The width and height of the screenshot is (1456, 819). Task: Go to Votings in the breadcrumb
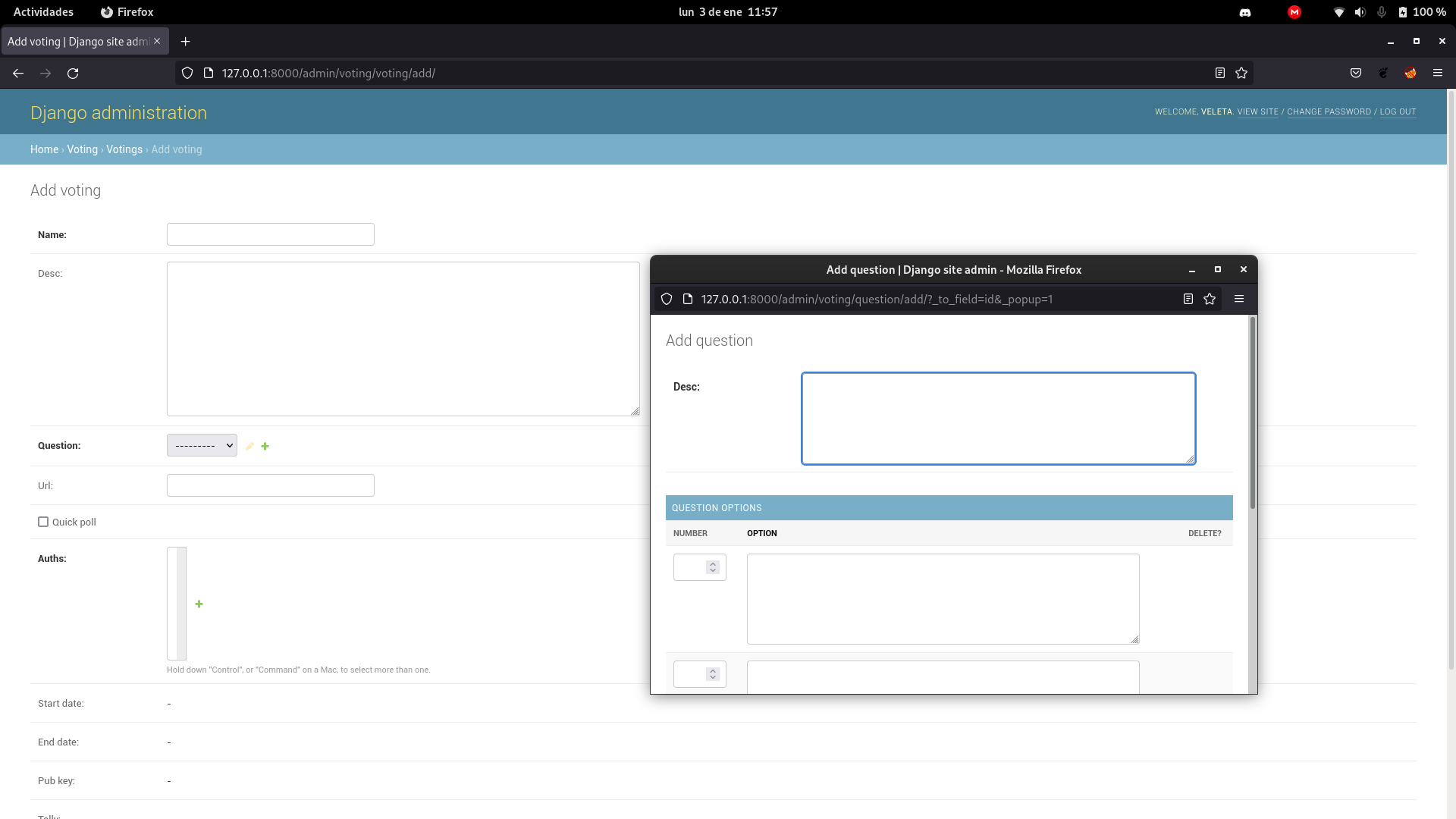click(124, 150)
